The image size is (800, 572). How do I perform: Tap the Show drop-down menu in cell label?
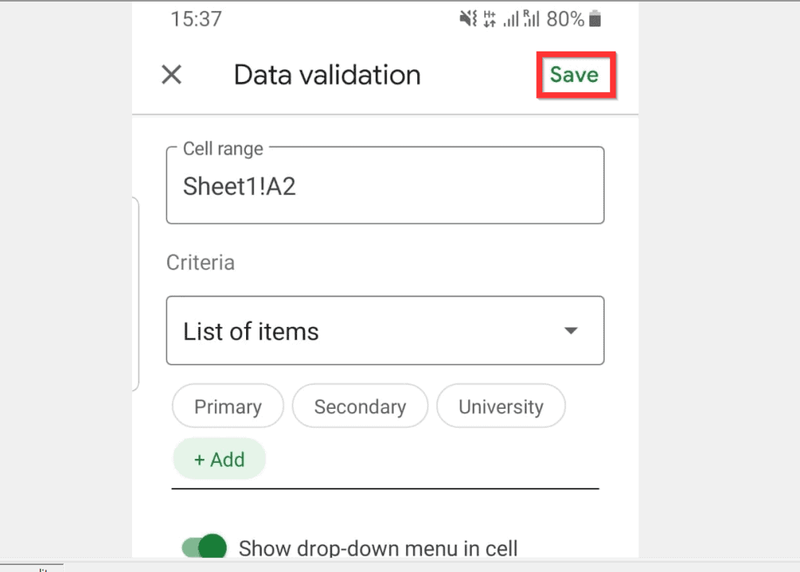click(x=378, y=549)
